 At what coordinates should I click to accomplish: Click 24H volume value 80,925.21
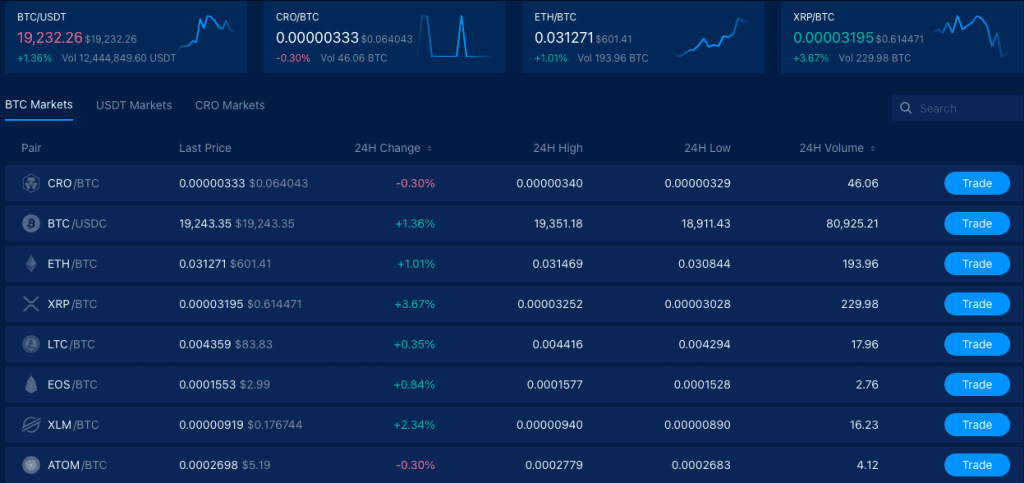[852, 224]
